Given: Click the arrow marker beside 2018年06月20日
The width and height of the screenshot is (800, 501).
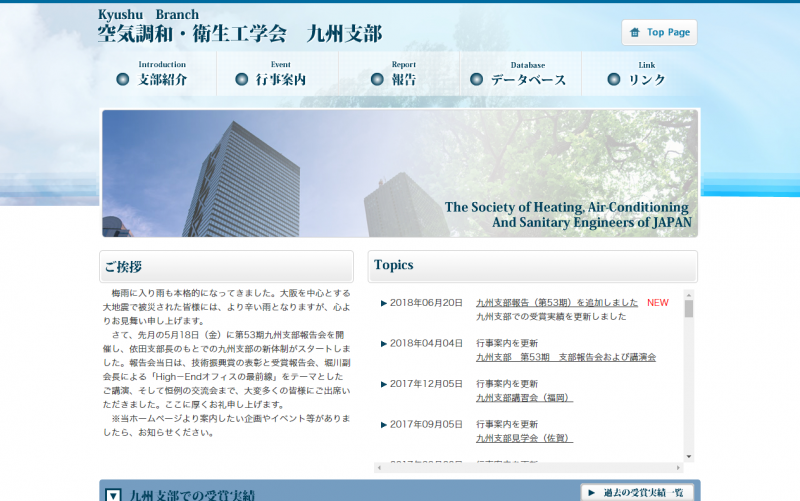Looking at the screenshot, I should tap(384, 303).
